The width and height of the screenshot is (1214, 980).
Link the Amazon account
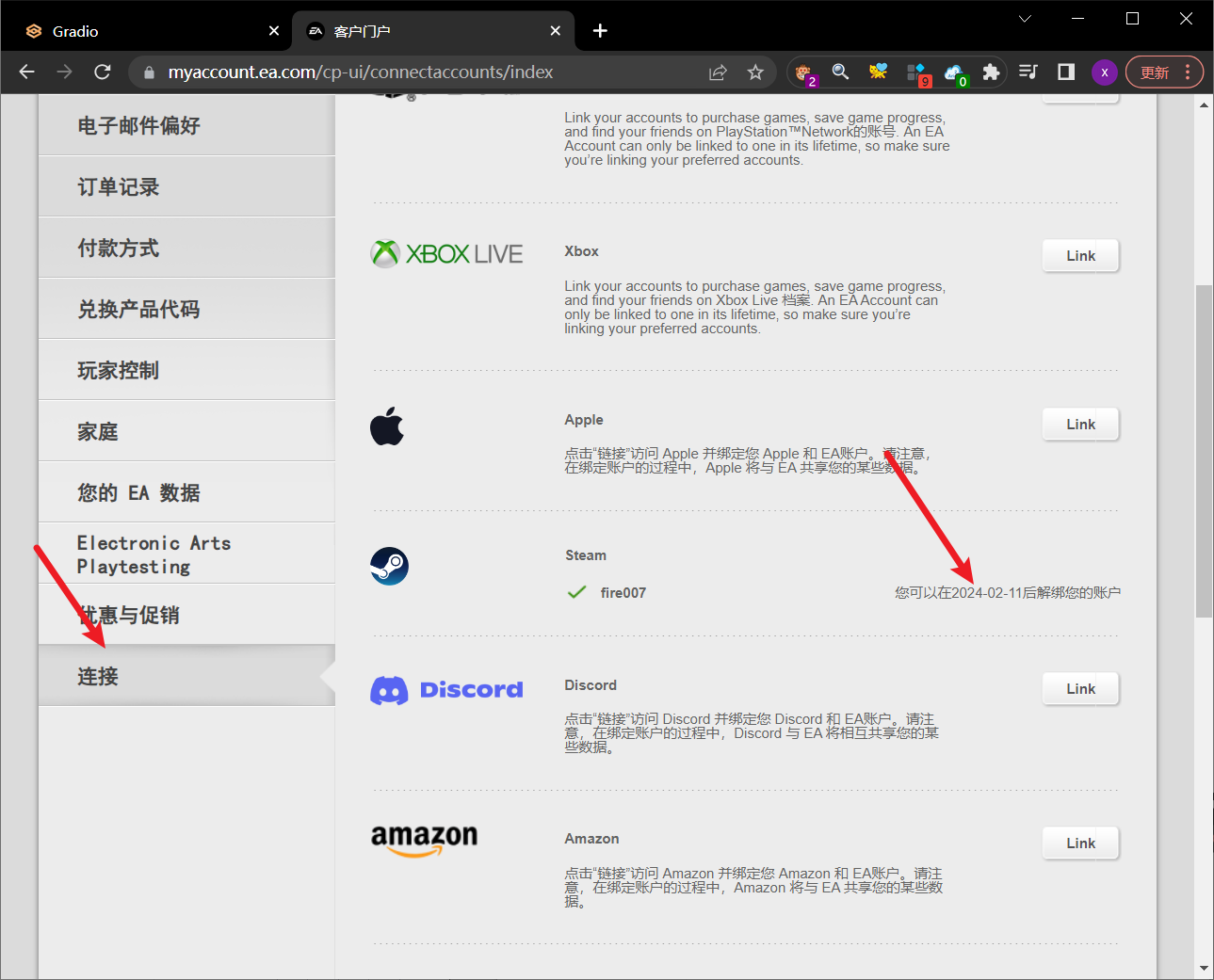pos(1080,843)
